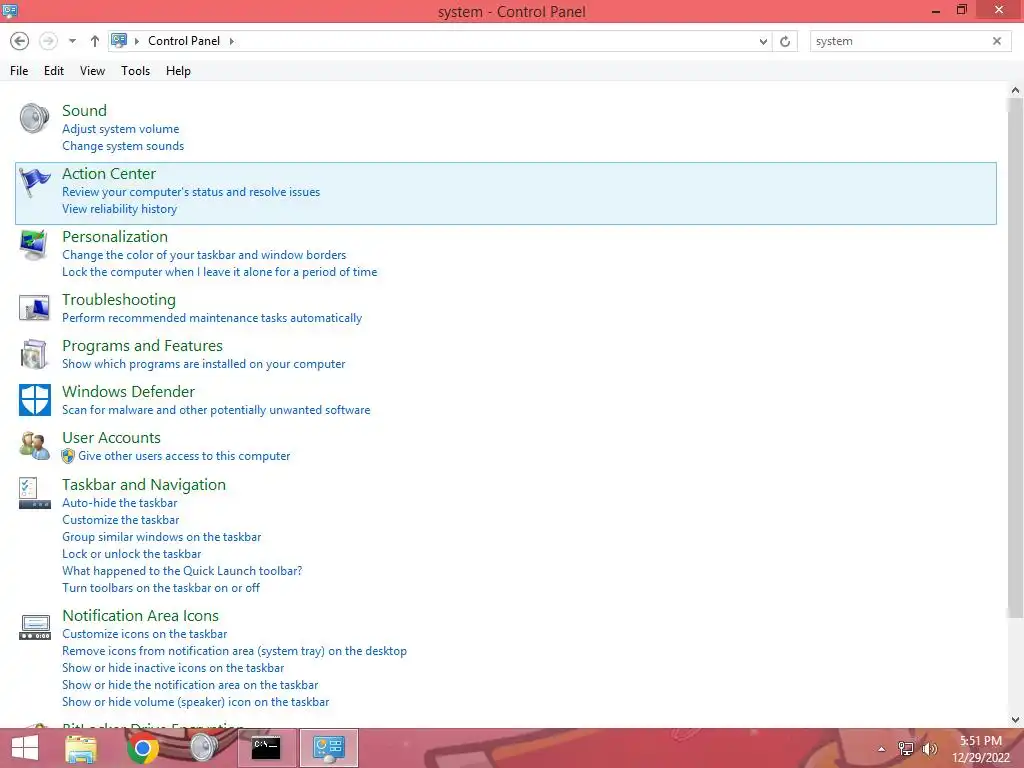This screenshot has height=768, width=1024.
Task: Click Group similar windows on the taskbar
Action: [x=161, y=537]
